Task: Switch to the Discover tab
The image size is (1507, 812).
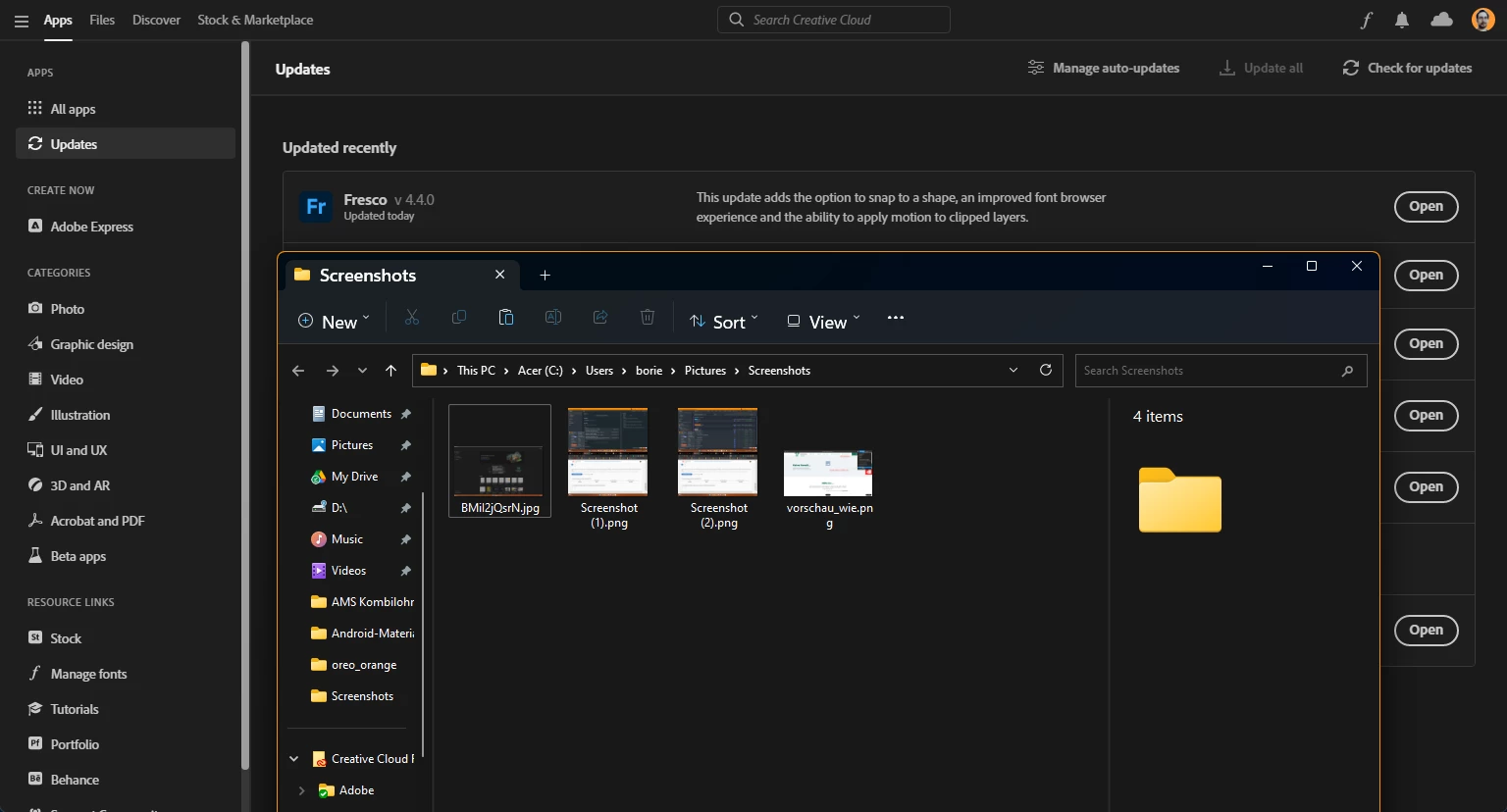Action: tap(156, 20)
